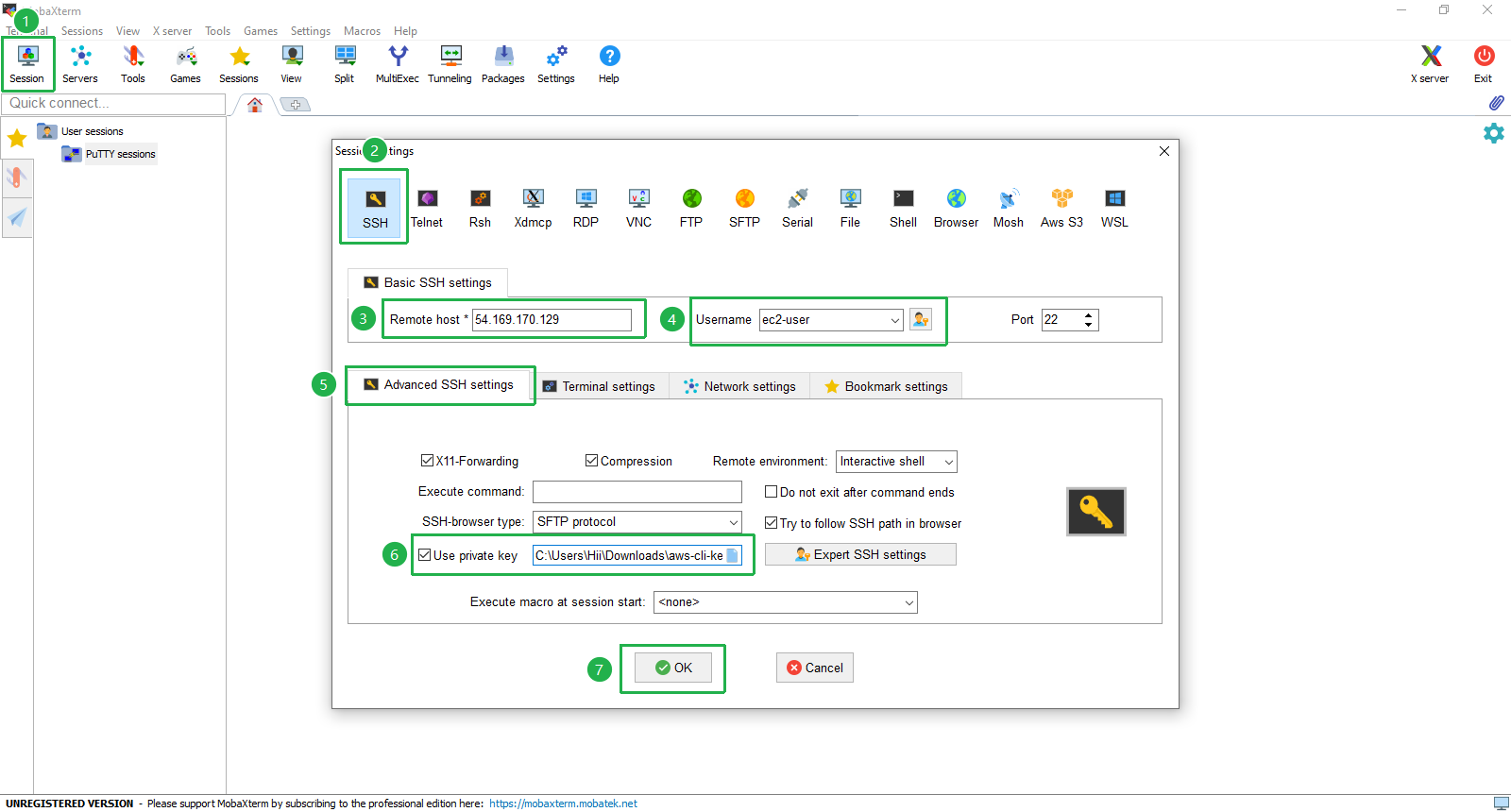Select the Xdmcp session type
Screen dimensions: 1511x812
534,209
